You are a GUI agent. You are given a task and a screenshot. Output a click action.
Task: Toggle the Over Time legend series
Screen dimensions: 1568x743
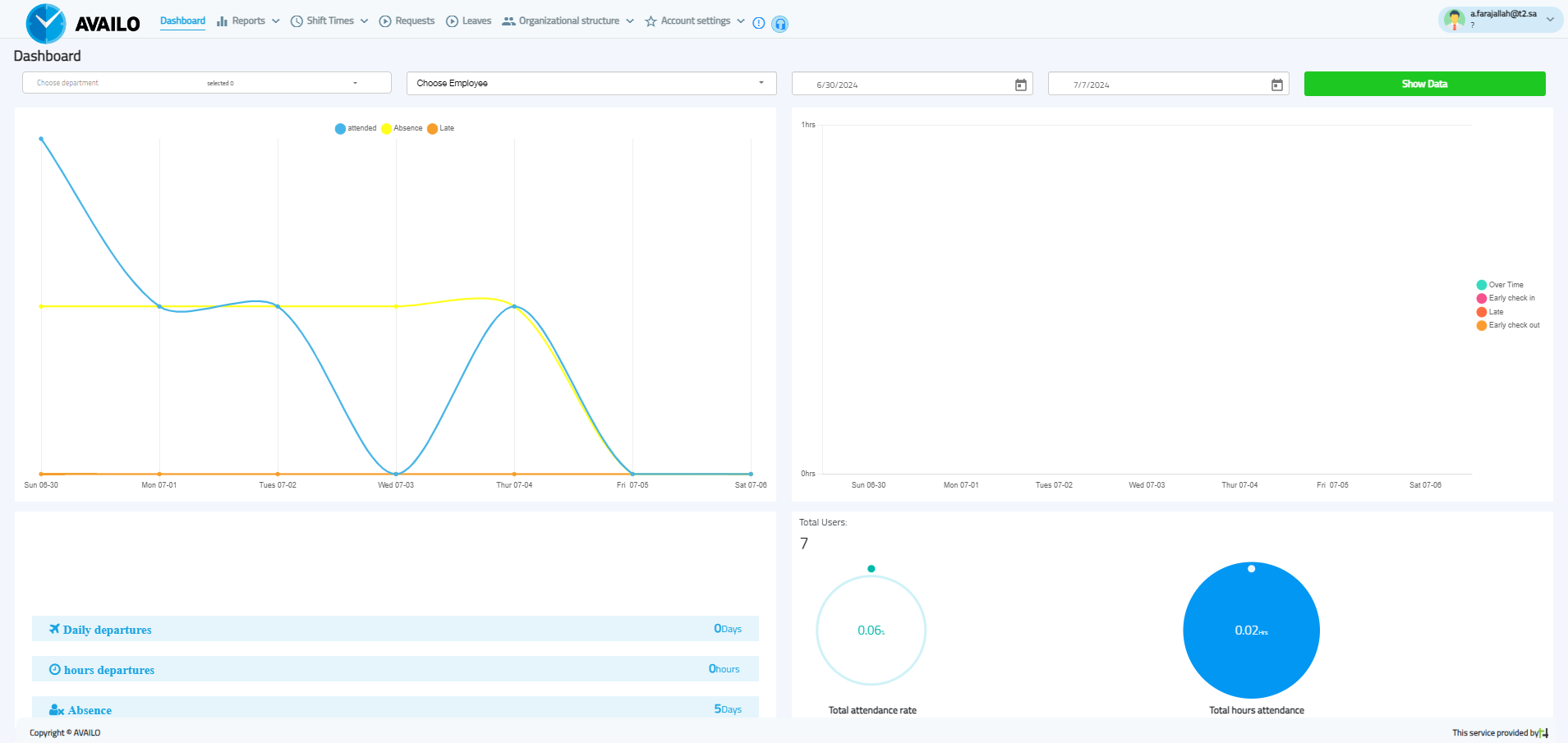point(1500,285)
